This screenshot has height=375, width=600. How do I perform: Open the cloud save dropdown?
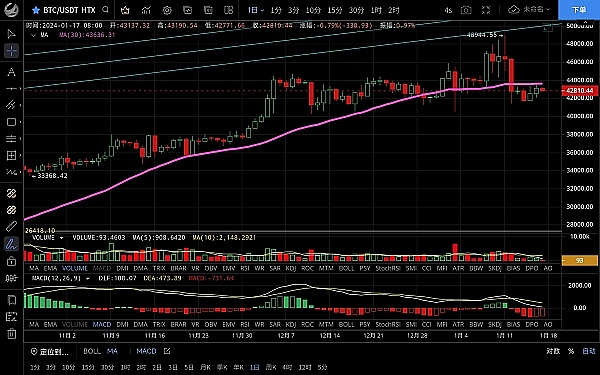click(x=529, y=10)
